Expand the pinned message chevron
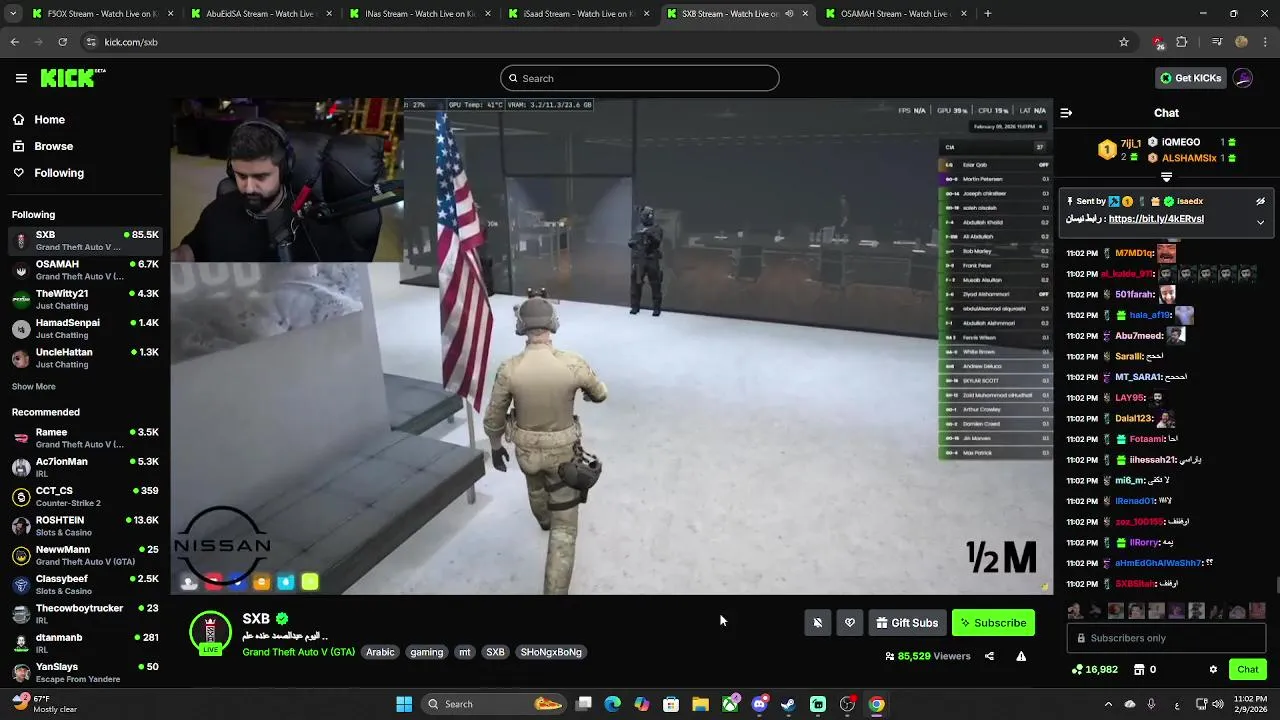 tap(1260, 222)
